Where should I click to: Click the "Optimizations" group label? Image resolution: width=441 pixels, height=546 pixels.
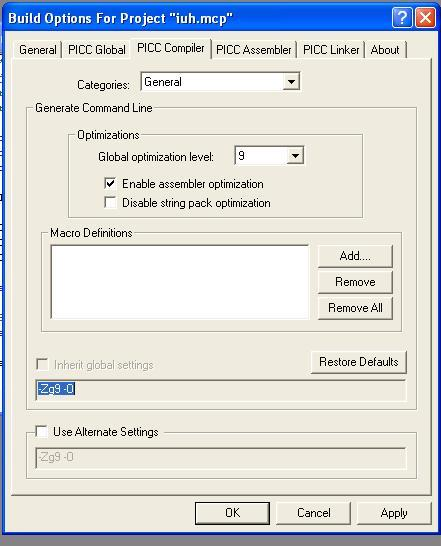tap(108, 135)
